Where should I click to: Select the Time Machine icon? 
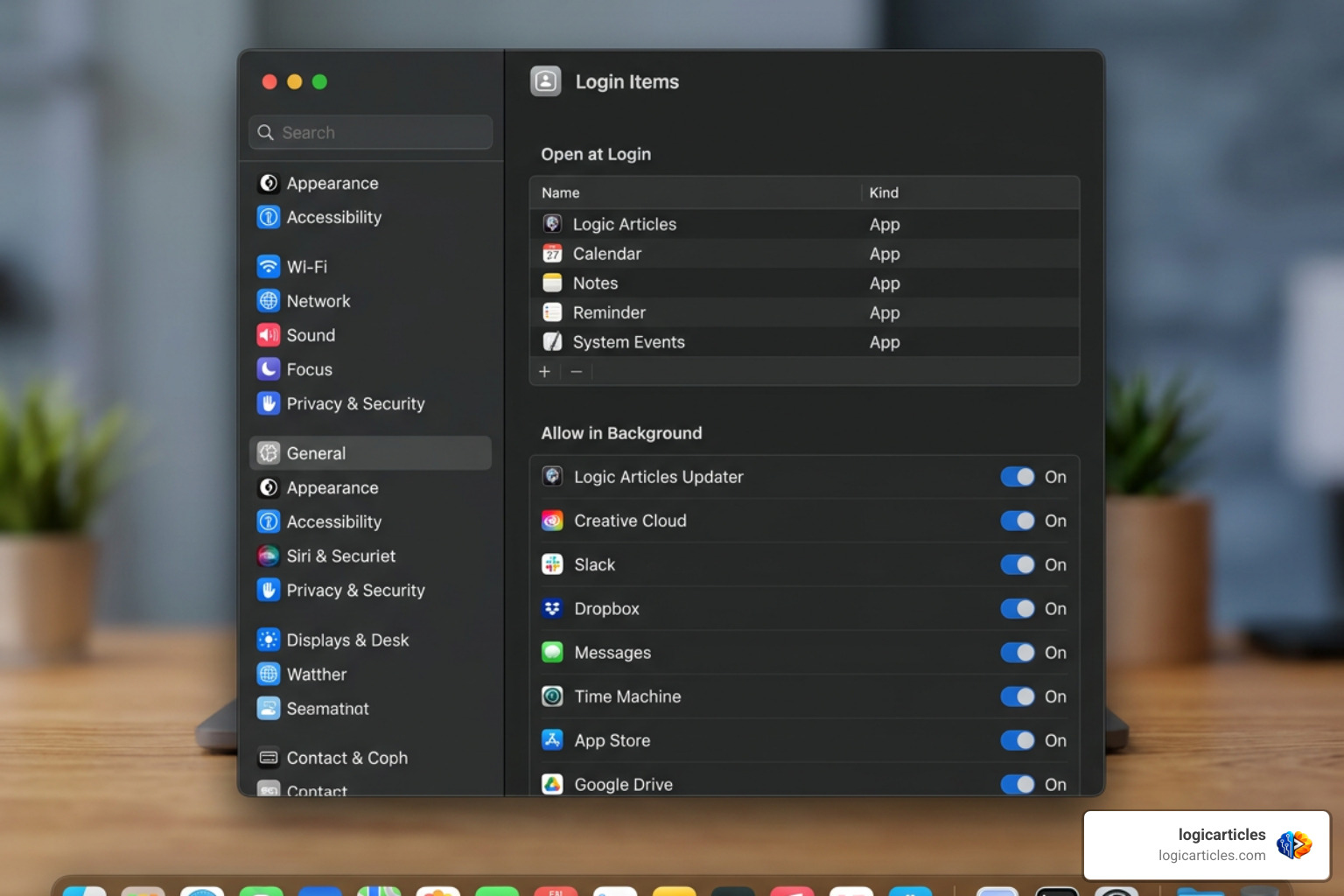[552, 696]
